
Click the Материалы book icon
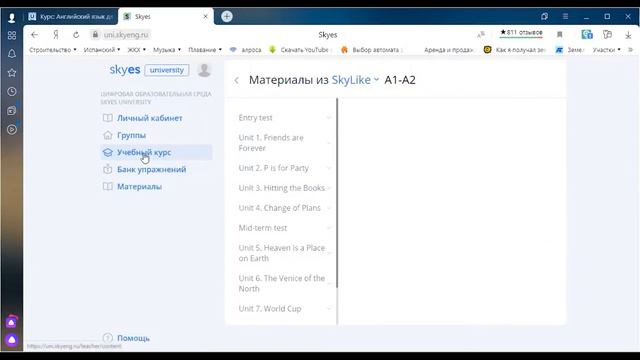(x=108, y=187)
